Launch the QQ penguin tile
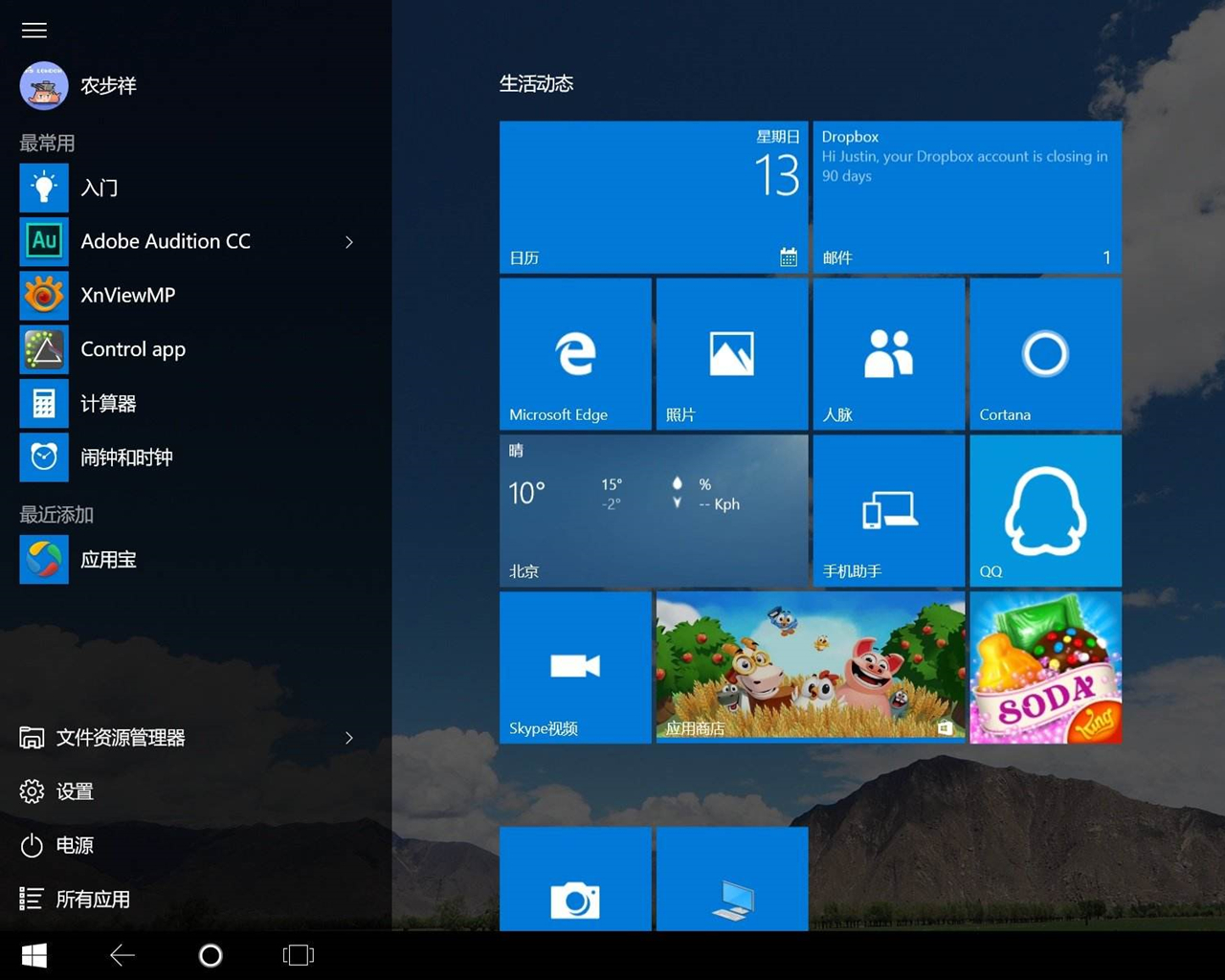 click(1045, 510)
